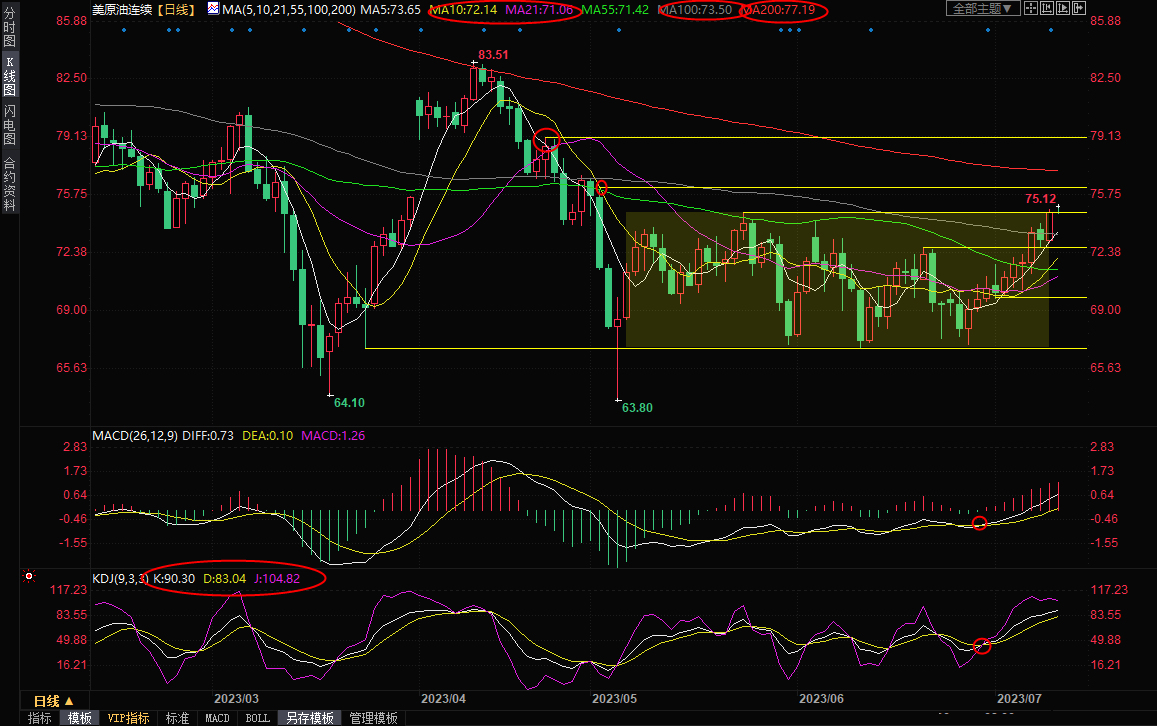Click the KDJ crossover circle marker
Screen dimensions: 1157x726
click(982, 646)
